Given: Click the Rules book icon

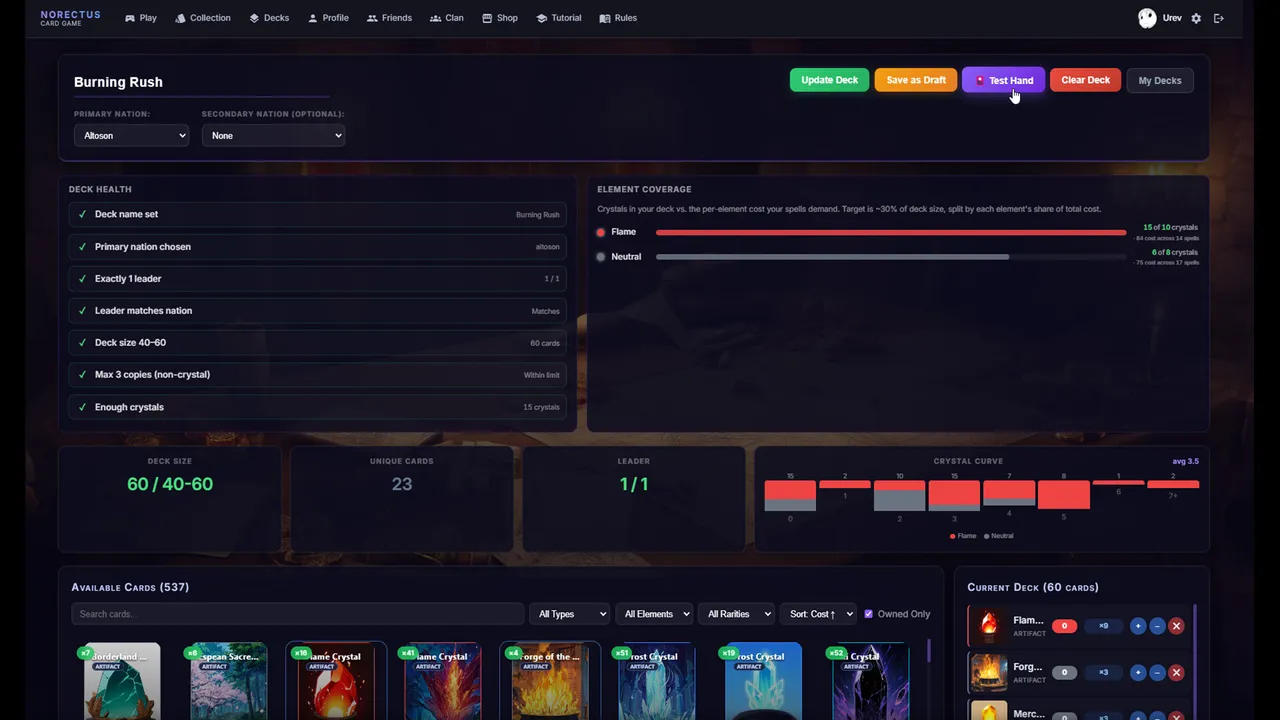Looking at the screenshot, I should tap(604, 18).
